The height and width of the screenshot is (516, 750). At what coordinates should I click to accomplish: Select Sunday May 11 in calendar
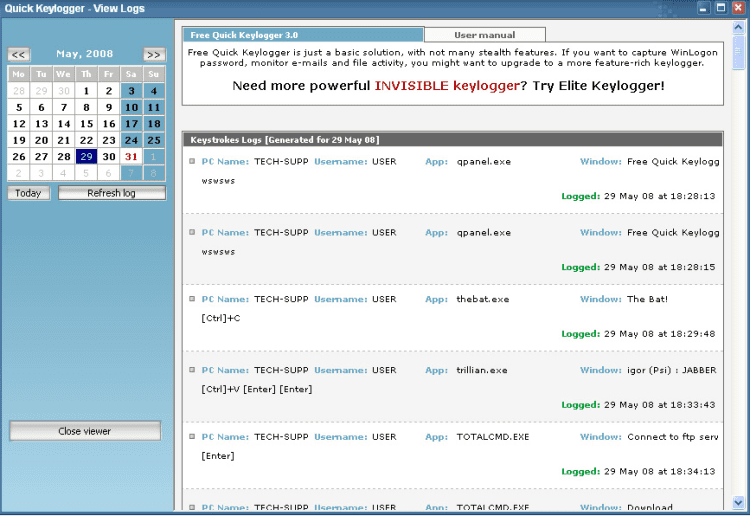[x=154, y=107]
